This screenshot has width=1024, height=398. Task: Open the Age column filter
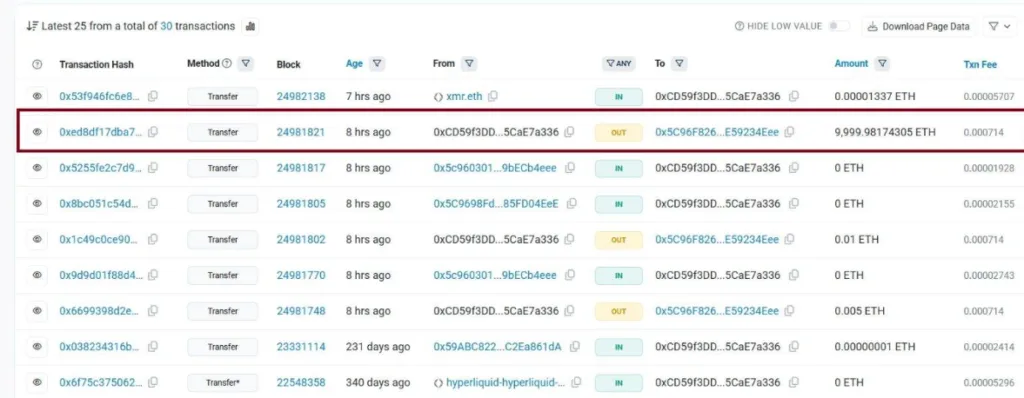coord(377,63)
